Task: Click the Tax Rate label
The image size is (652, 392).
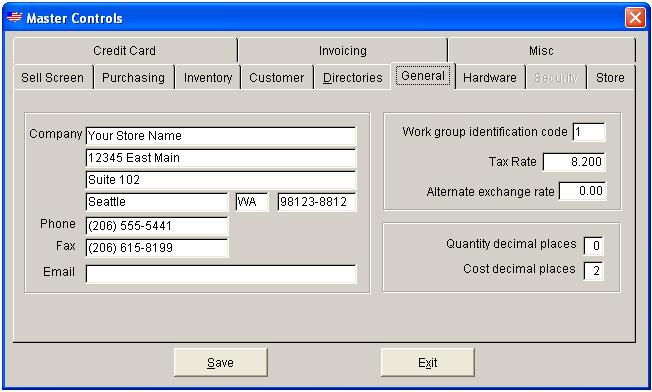Action: 513,161
